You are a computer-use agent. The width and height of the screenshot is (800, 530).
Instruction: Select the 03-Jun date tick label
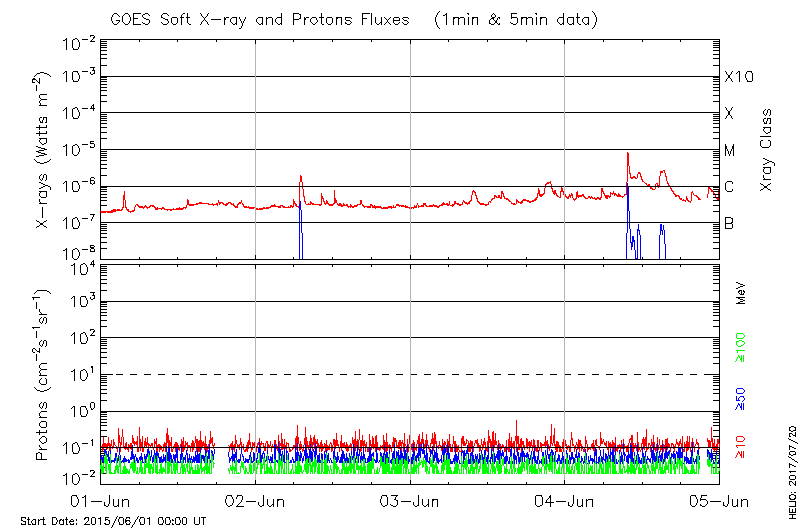pyautogui.click(x=410, y=500)
